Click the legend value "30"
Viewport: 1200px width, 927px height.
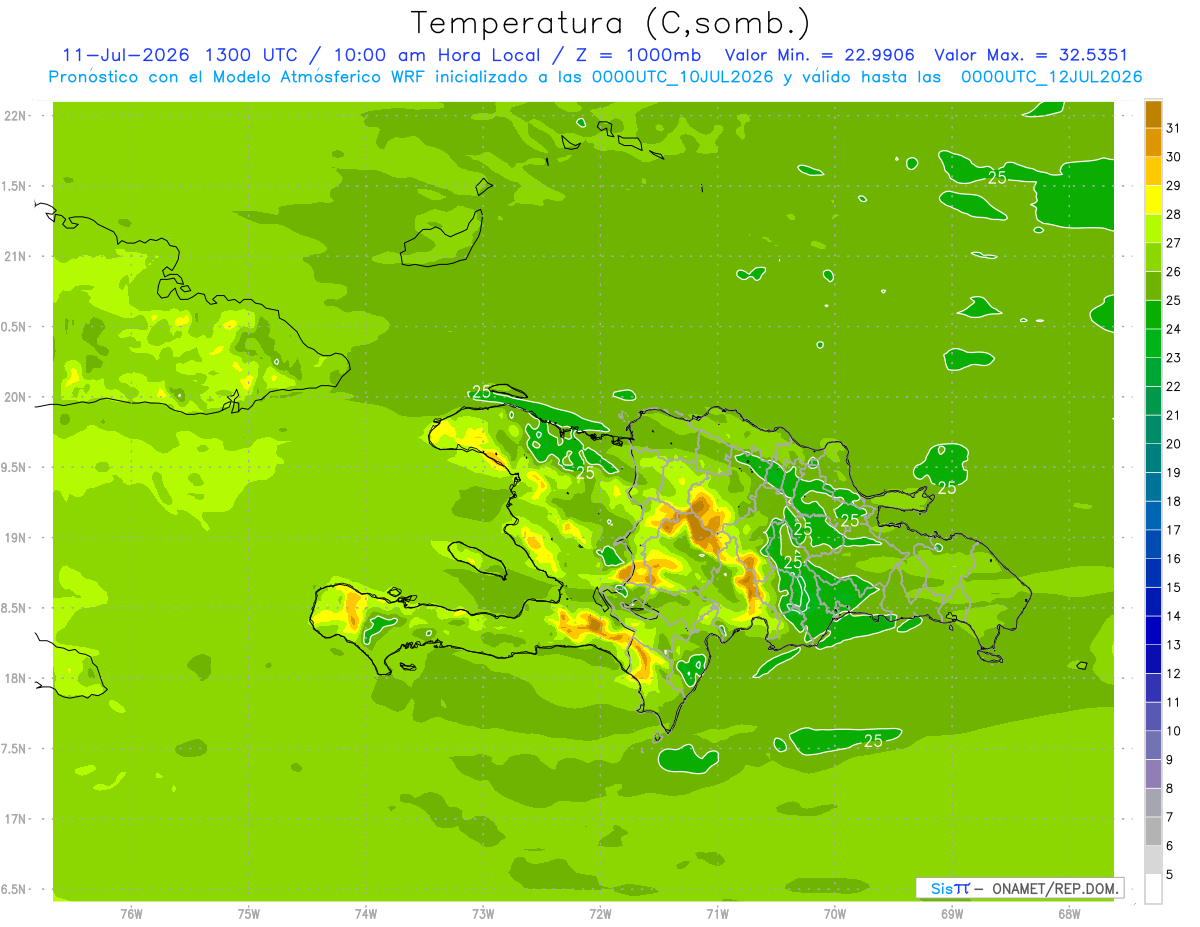pyautogui.click(x=1173, y=157)
